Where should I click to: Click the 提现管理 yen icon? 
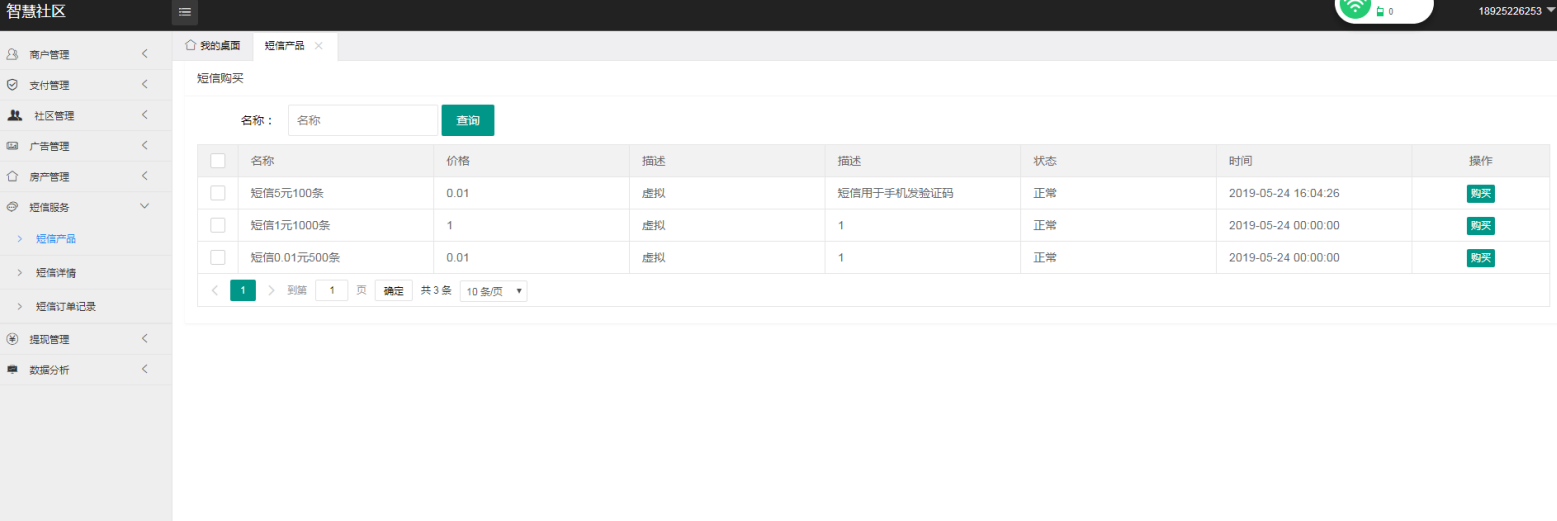13,339
